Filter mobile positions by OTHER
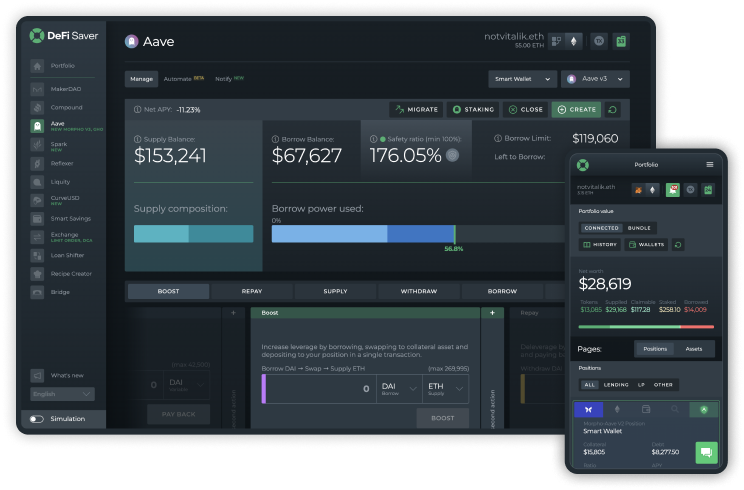Screen dimensions: 744x490 [663, 385]
